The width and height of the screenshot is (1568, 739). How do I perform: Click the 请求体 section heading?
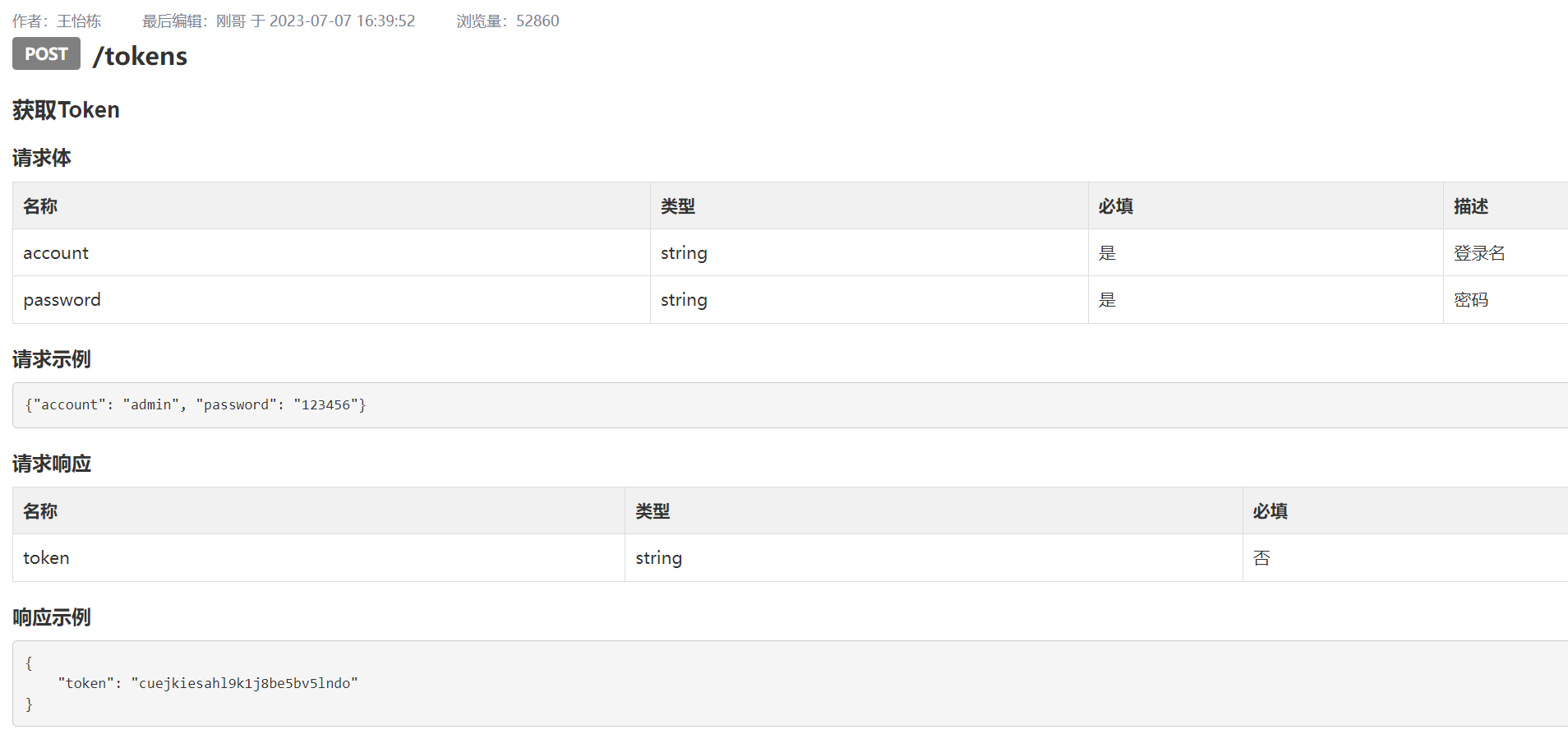click(42, 158)
